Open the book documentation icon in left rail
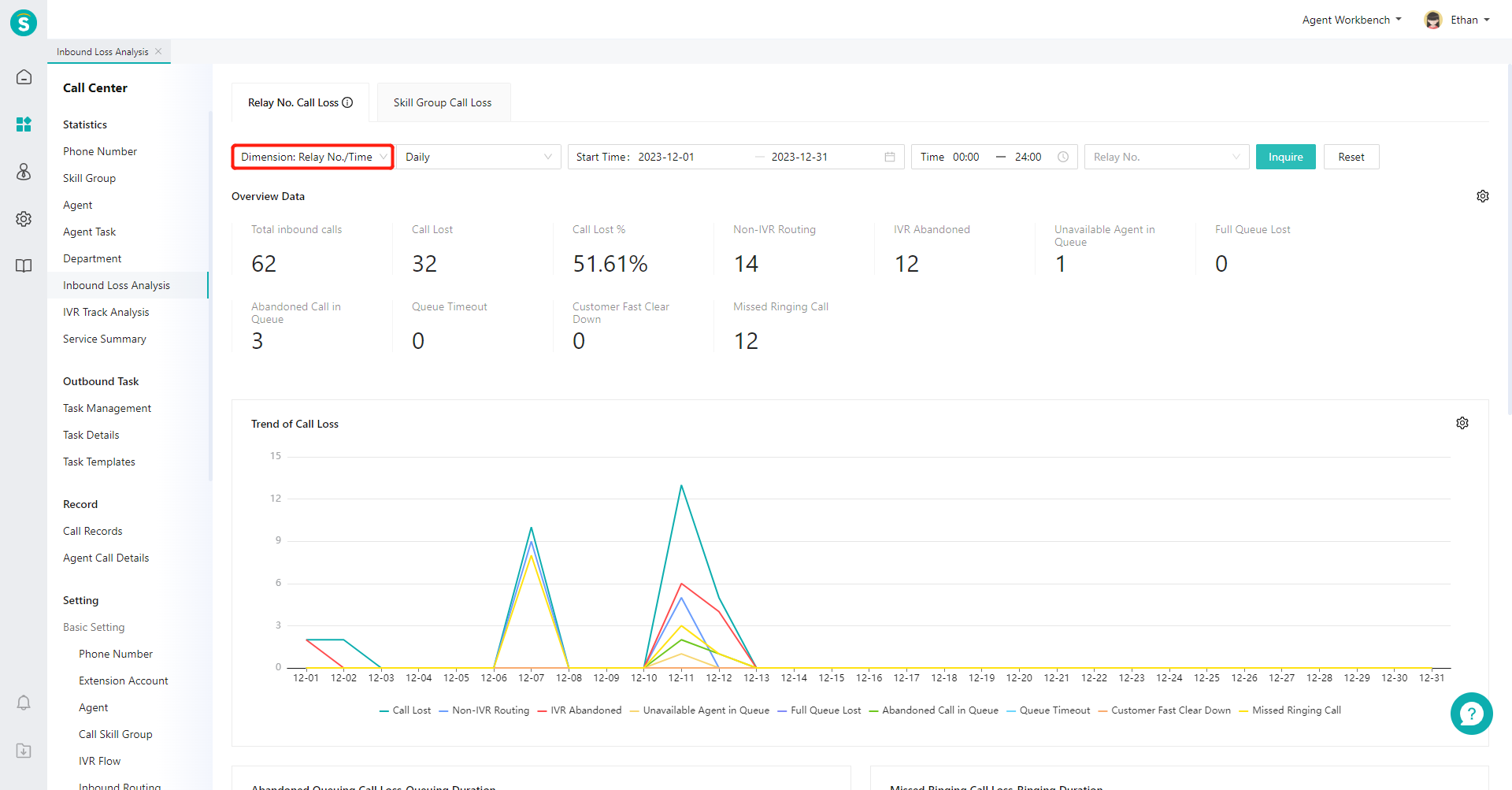The height and width of the screenshot is (790, 1512). pos(24,265)
